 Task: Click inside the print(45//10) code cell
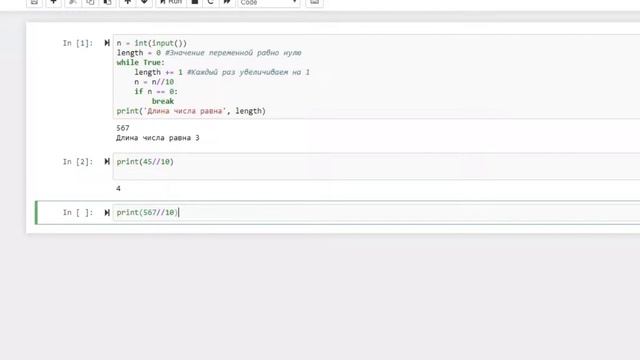click(x=376, y=166)
